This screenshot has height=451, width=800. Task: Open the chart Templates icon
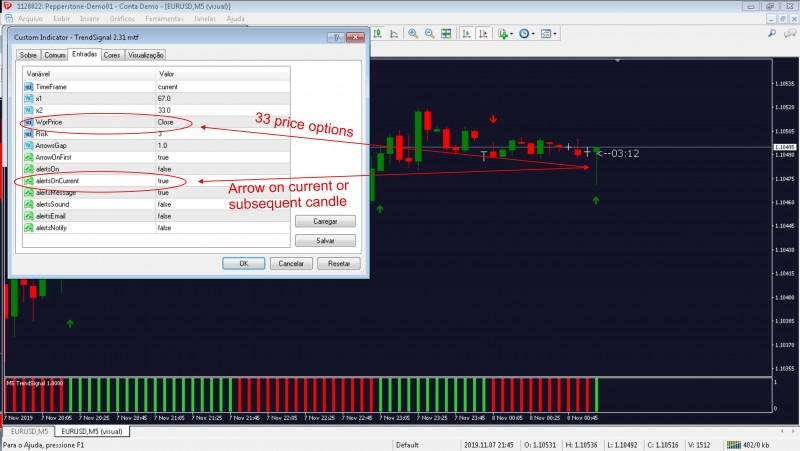545,34
